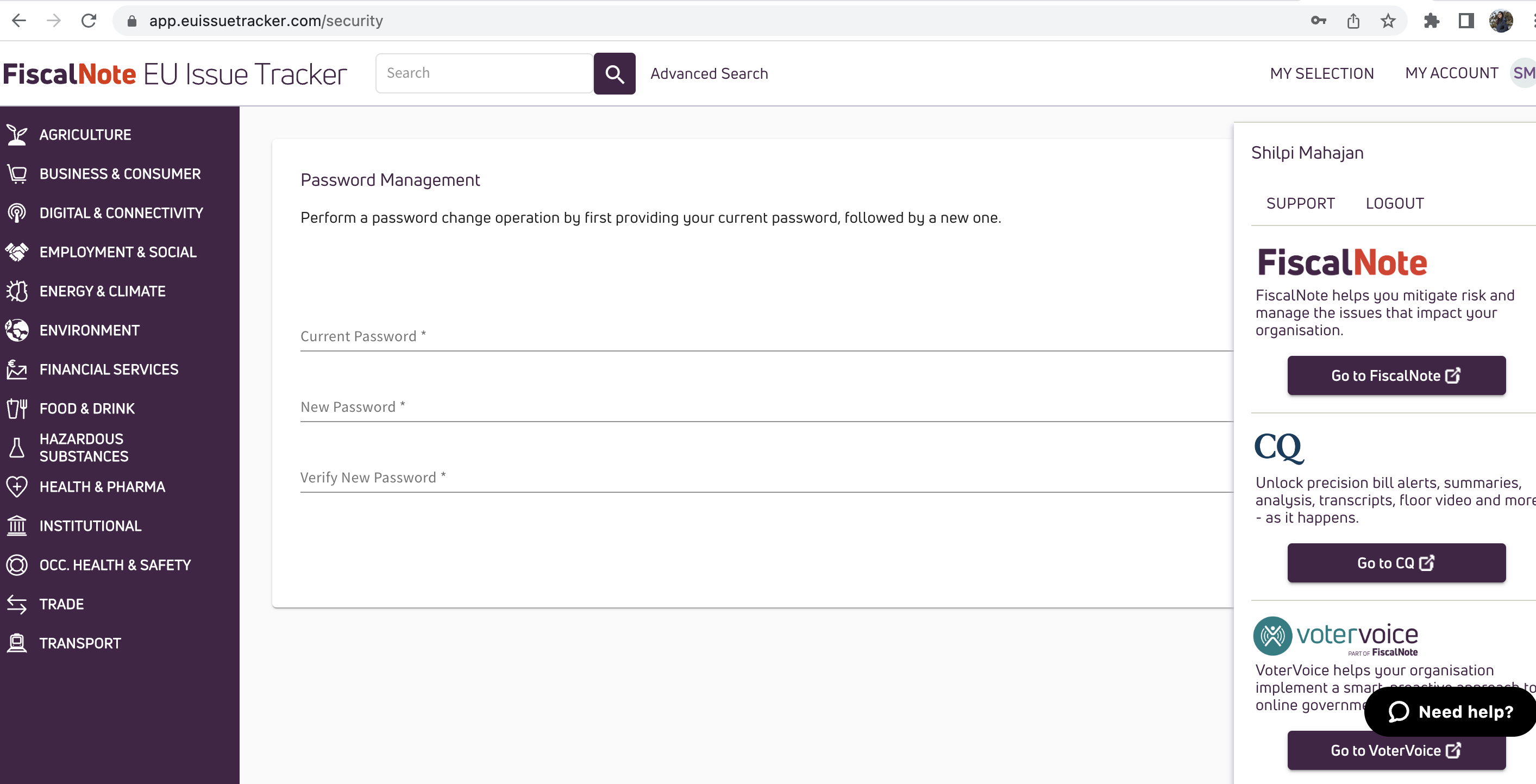The height and width of the screenshot is (784, 1536).
Task: Click Go to CQ button
Action: pos(1396,563)
